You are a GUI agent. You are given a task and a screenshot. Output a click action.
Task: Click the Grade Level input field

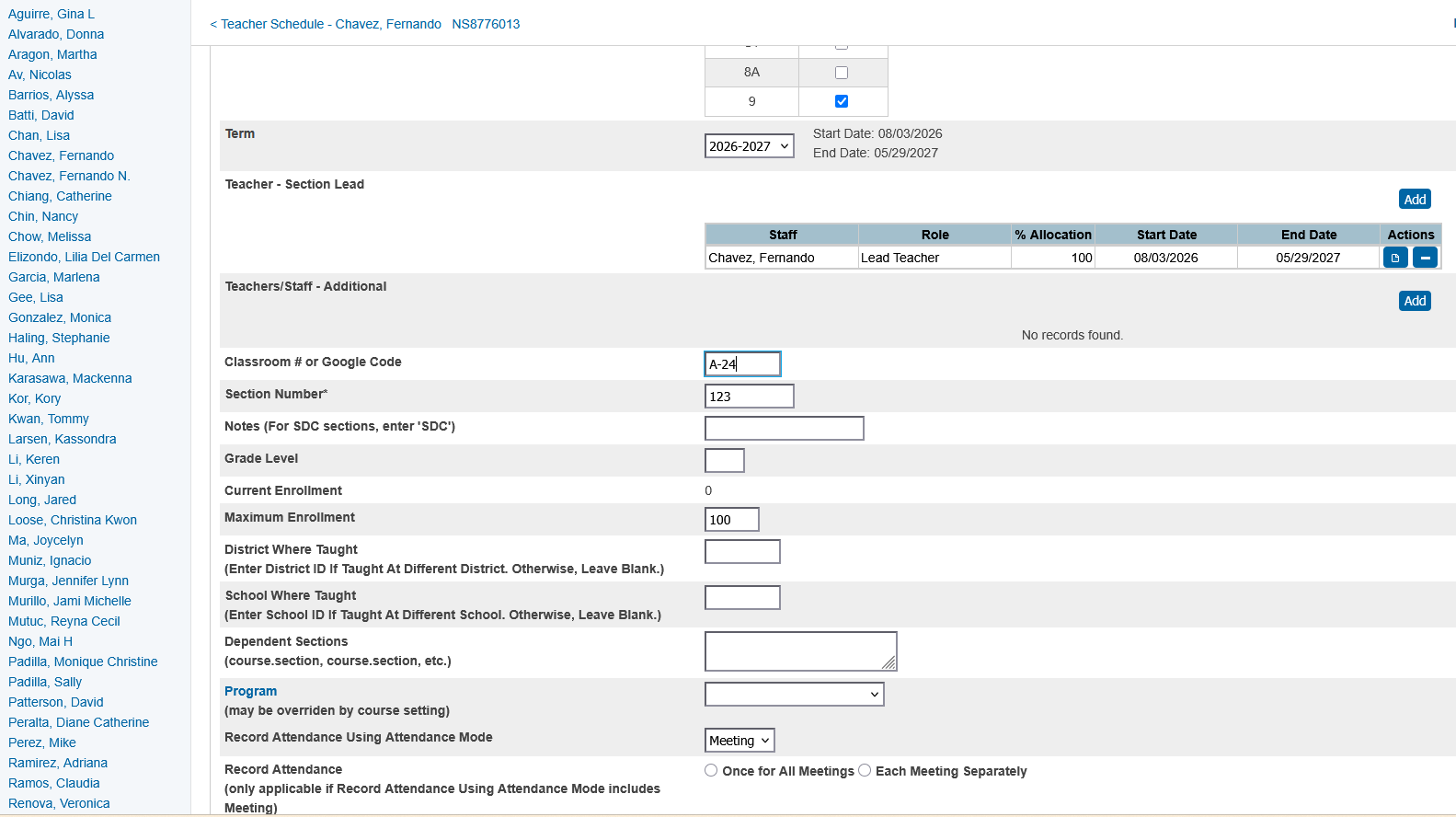click(724, 461)
